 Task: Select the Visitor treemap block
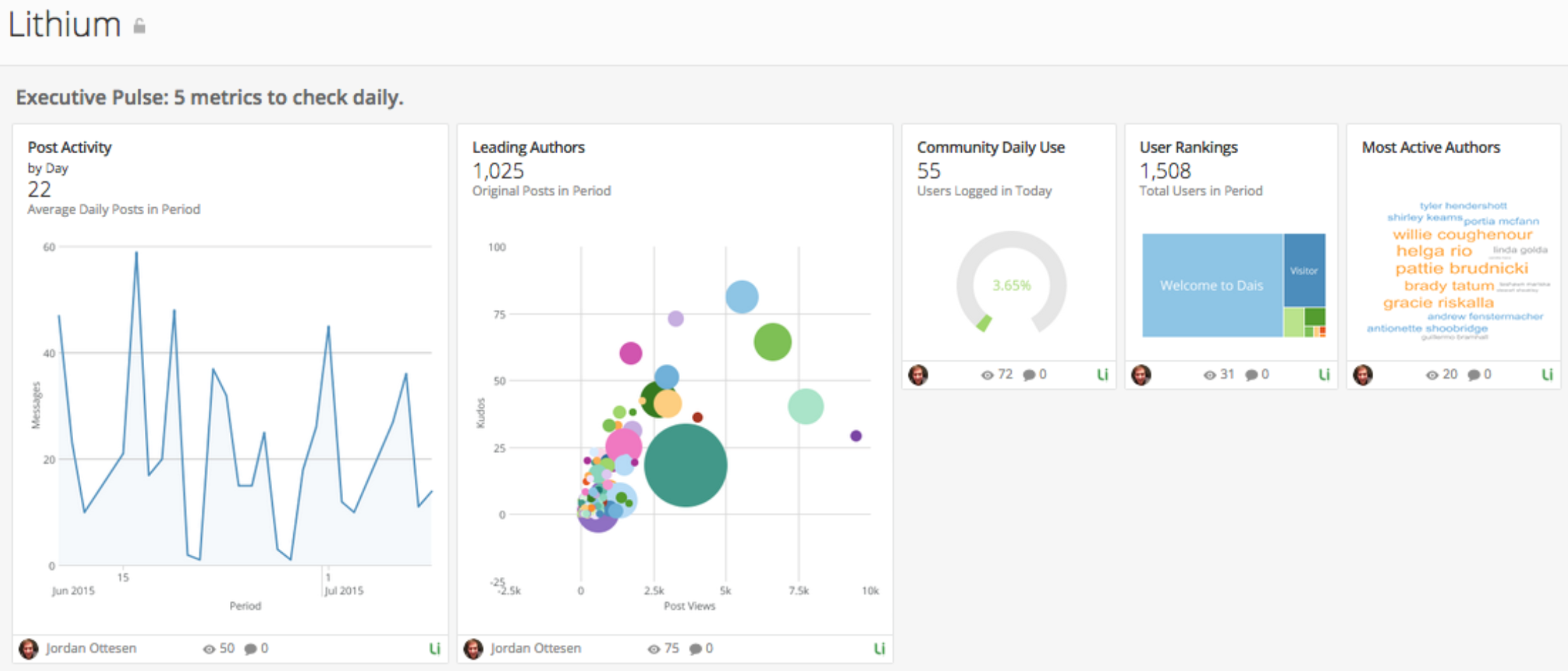coord(1304,271)
